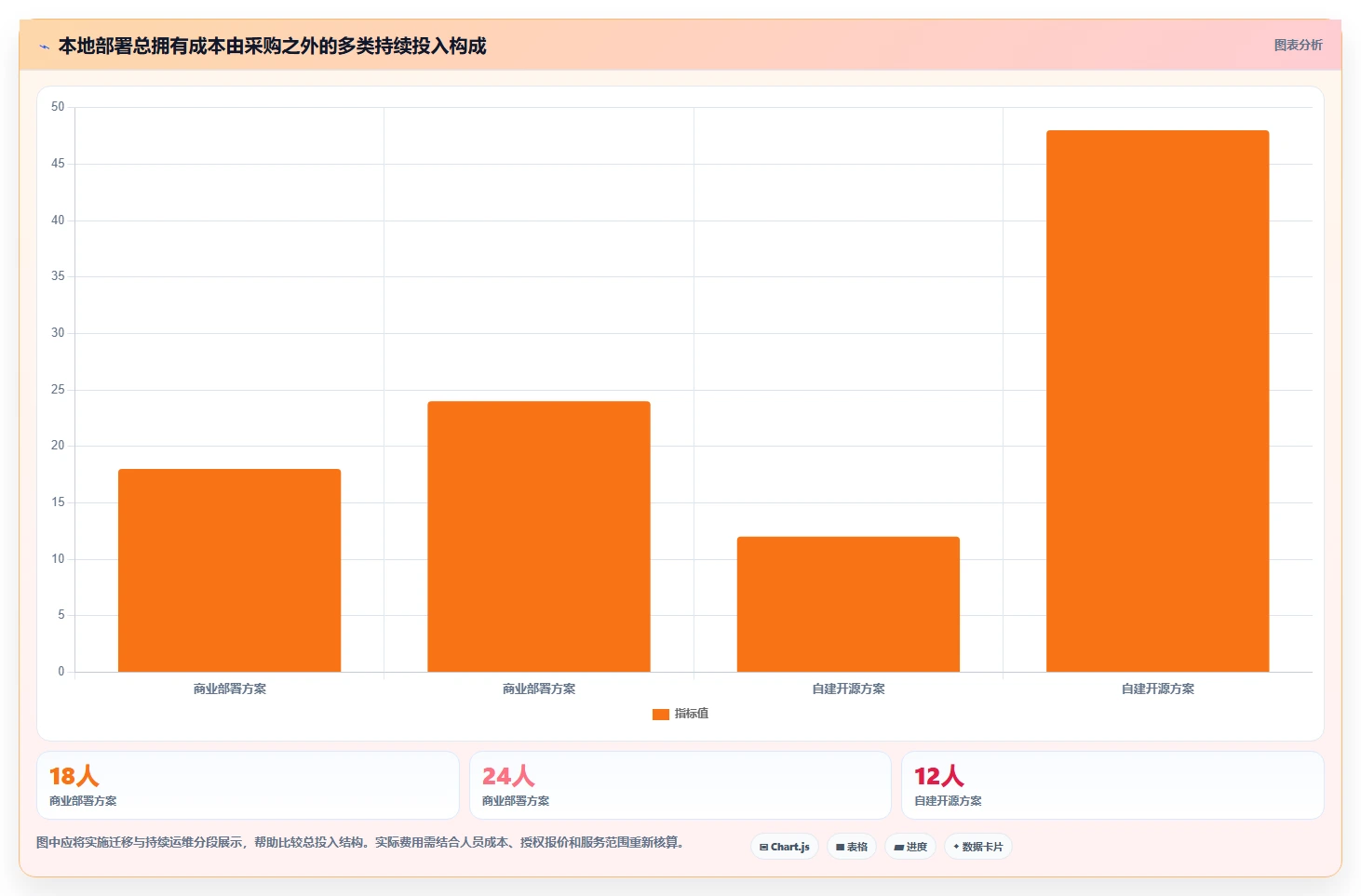The height and width of the screenshot is (896, 1361).
Task: Select the 数据卡片 chip
Action: (x=978, y=847)
